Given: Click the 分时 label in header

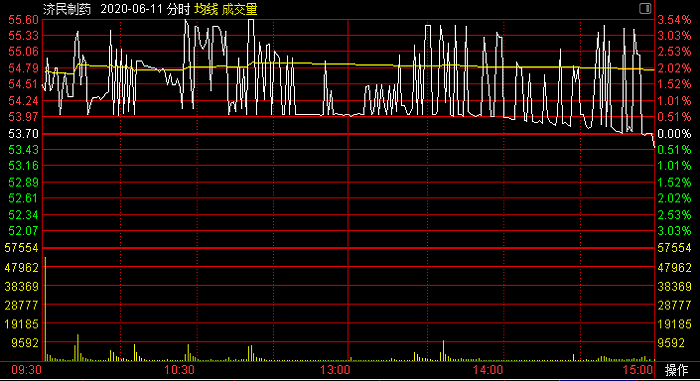Looking at the screenshot, I should tap(178, 9).
